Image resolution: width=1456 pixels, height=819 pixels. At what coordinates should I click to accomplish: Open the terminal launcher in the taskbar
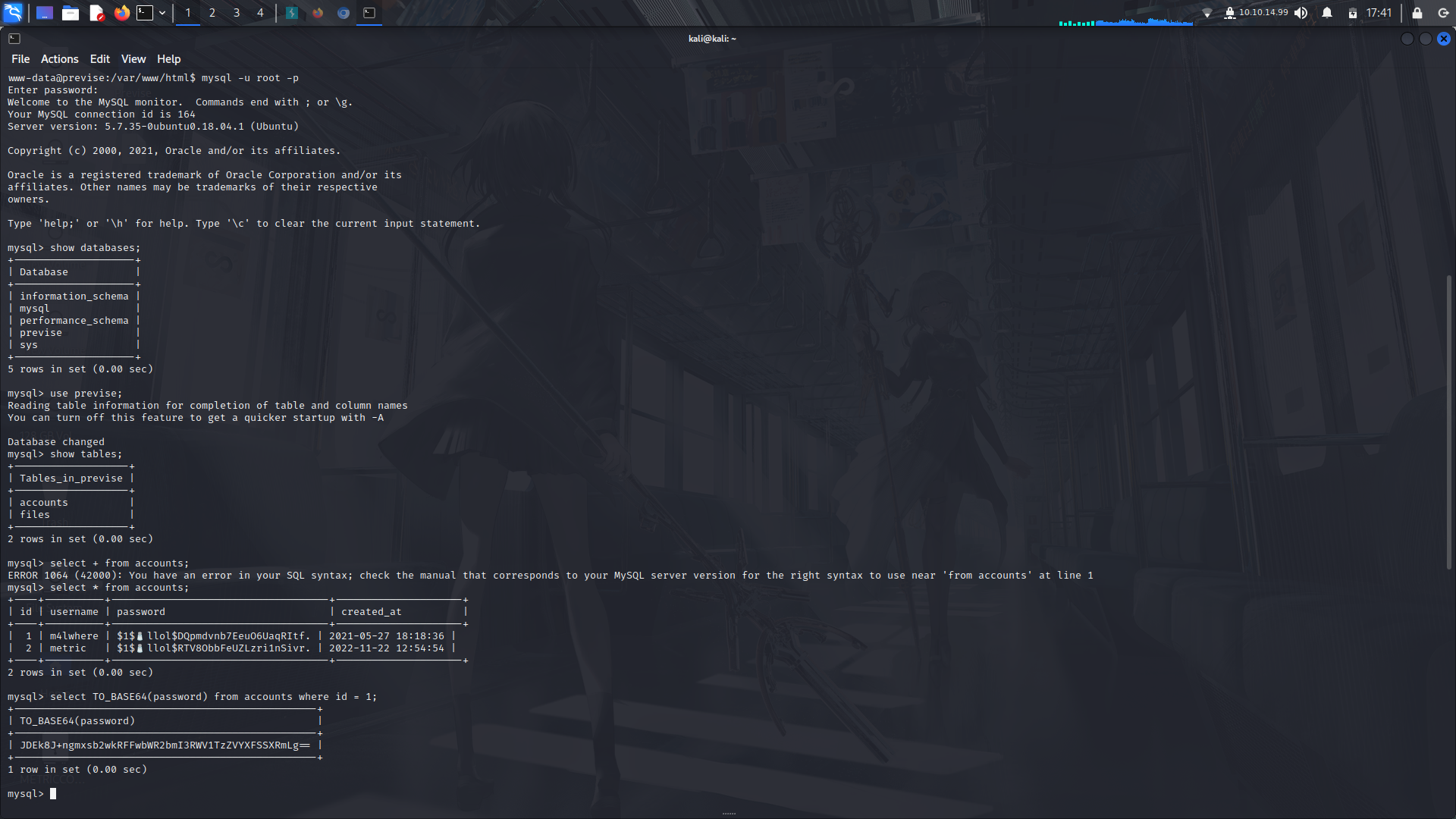[x=144, y=13]
